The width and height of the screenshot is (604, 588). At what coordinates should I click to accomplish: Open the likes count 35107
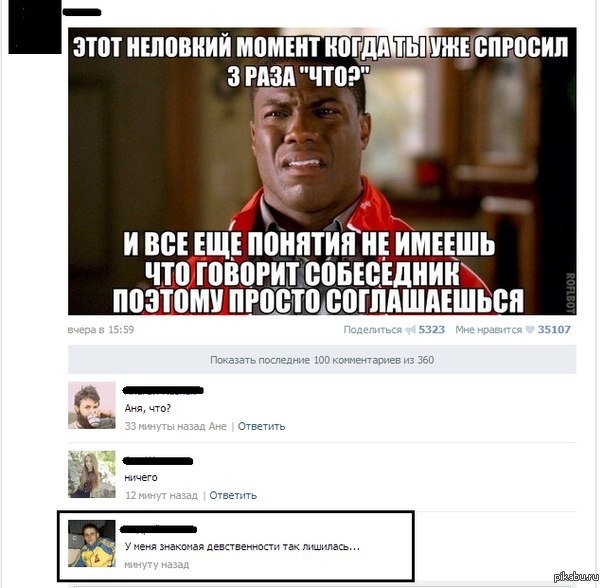pyautogui.click(x=554, y=330)
